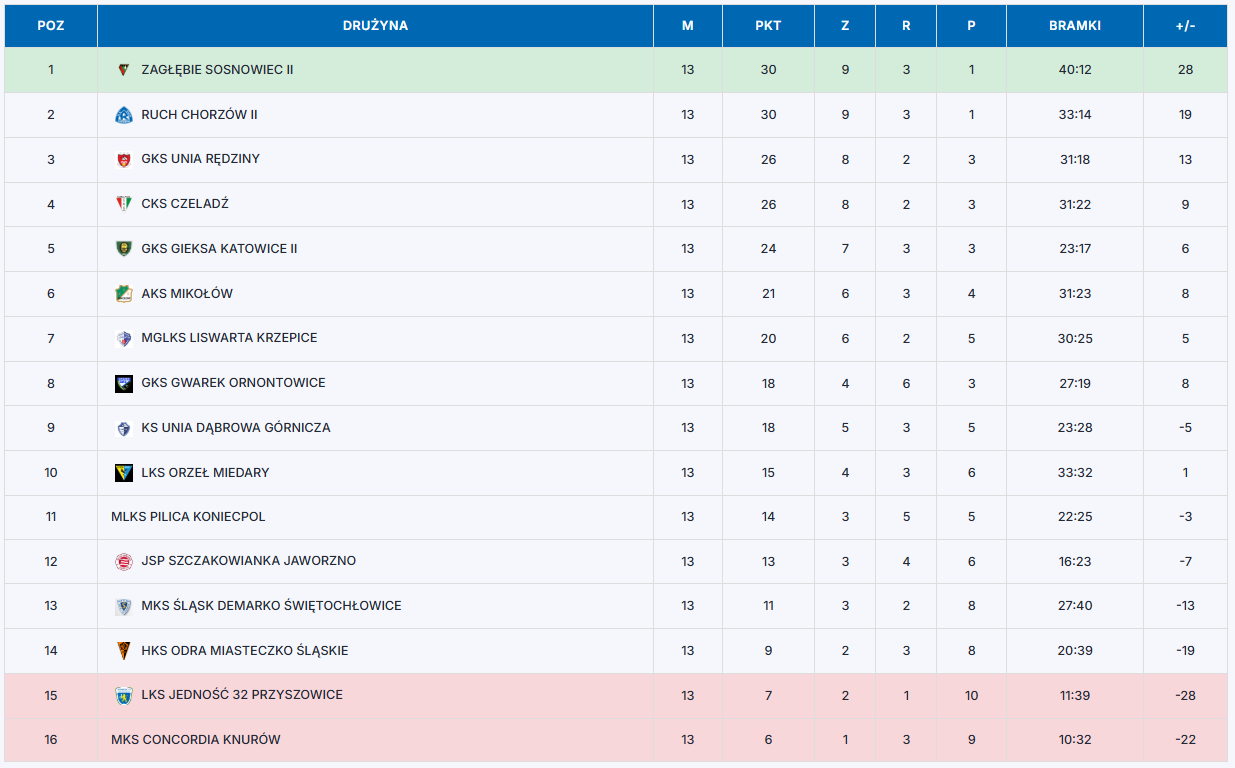Click the JSP Szczakowianka Jaworzno crest

coord(123,562)
